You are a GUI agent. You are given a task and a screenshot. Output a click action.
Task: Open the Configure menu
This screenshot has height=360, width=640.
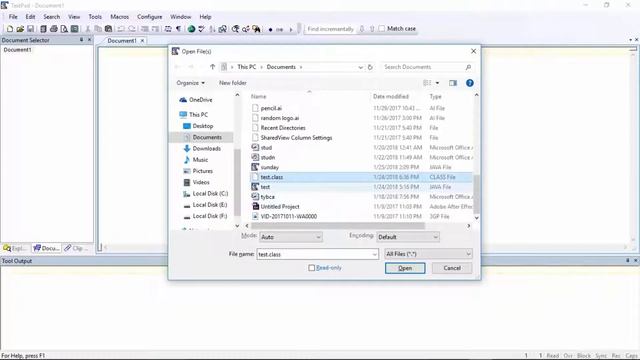pyautogui.click(x=150, y=17)
